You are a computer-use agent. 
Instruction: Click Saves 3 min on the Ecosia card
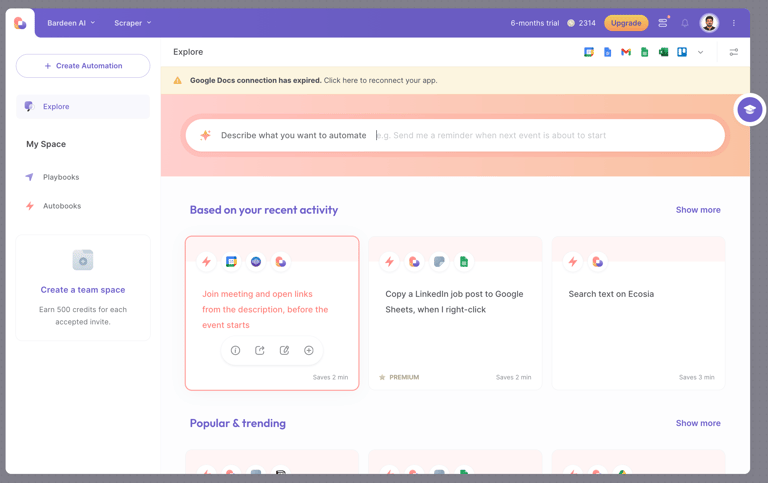coord(696,377)
